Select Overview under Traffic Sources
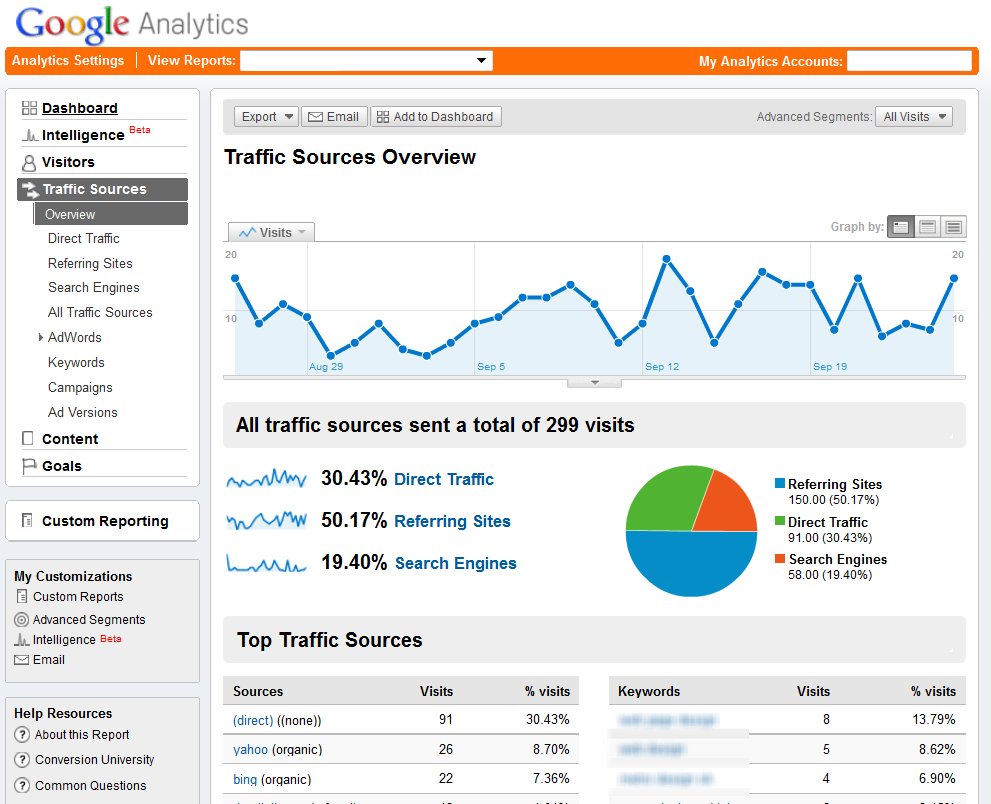Viewport: 991px width, 804px height. coord(111,214)
